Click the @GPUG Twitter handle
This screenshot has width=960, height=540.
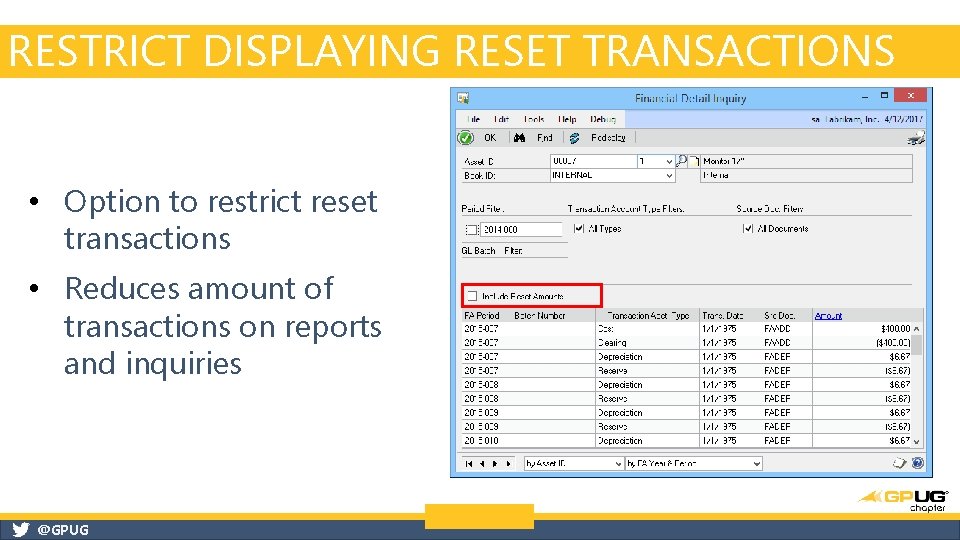click(63, 530)
